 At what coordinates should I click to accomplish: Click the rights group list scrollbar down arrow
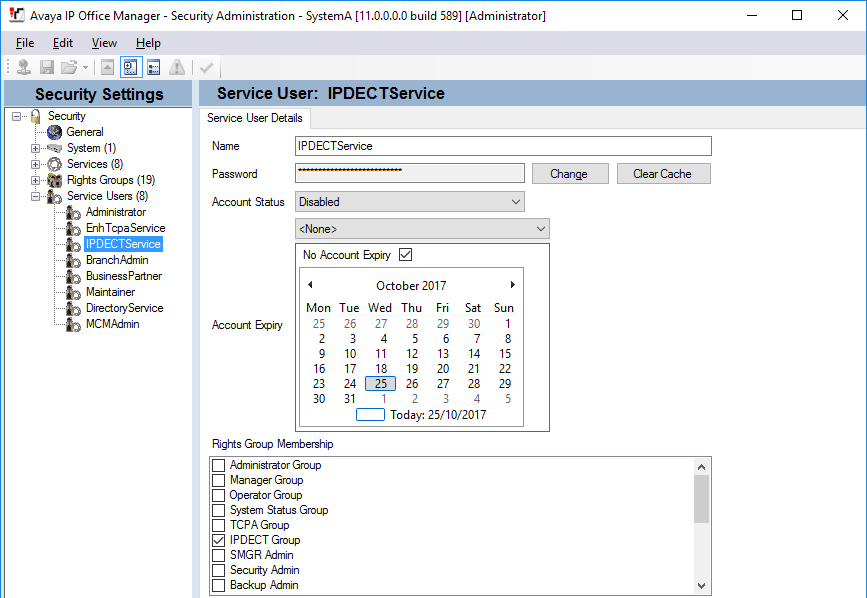[x=701, y=585]
